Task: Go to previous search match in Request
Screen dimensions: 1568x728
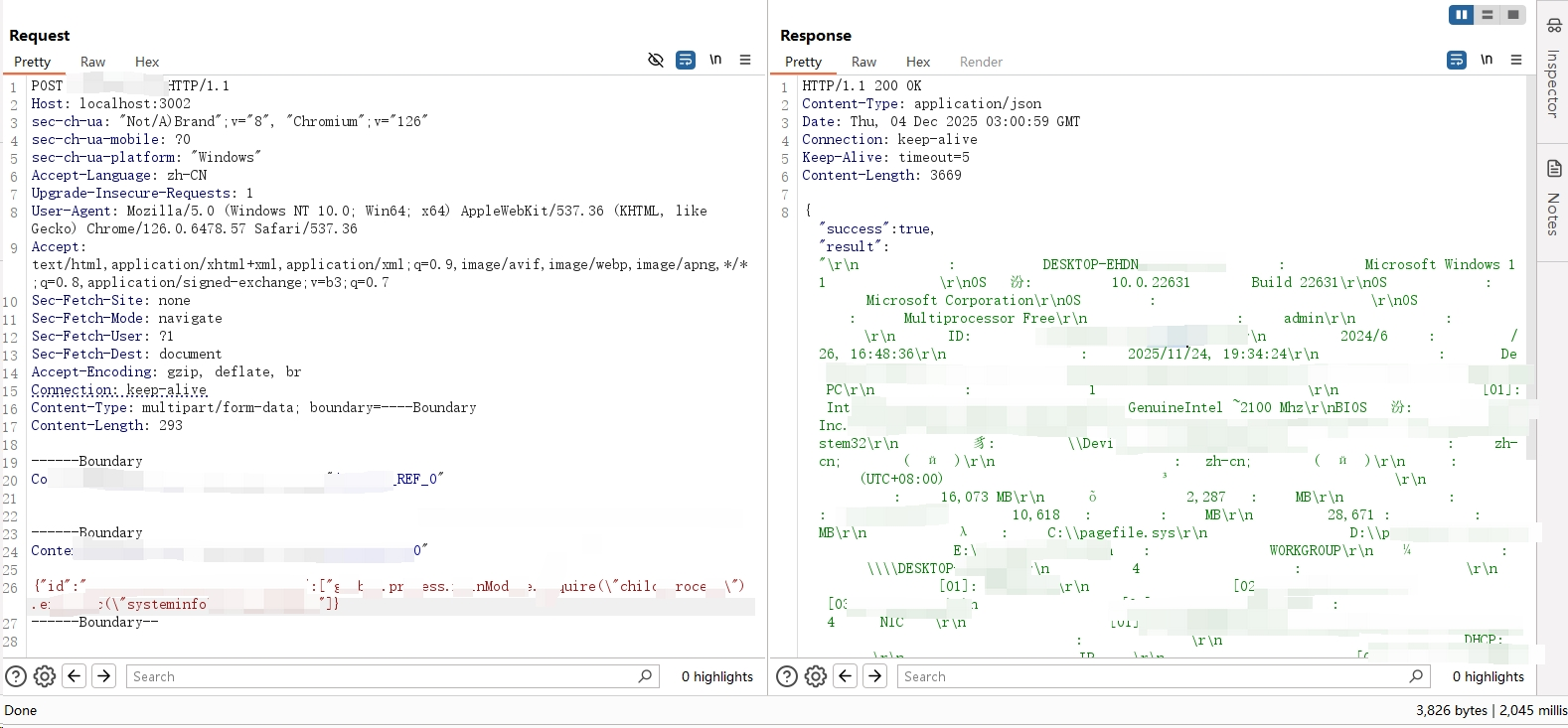Action: pos(75,676)
